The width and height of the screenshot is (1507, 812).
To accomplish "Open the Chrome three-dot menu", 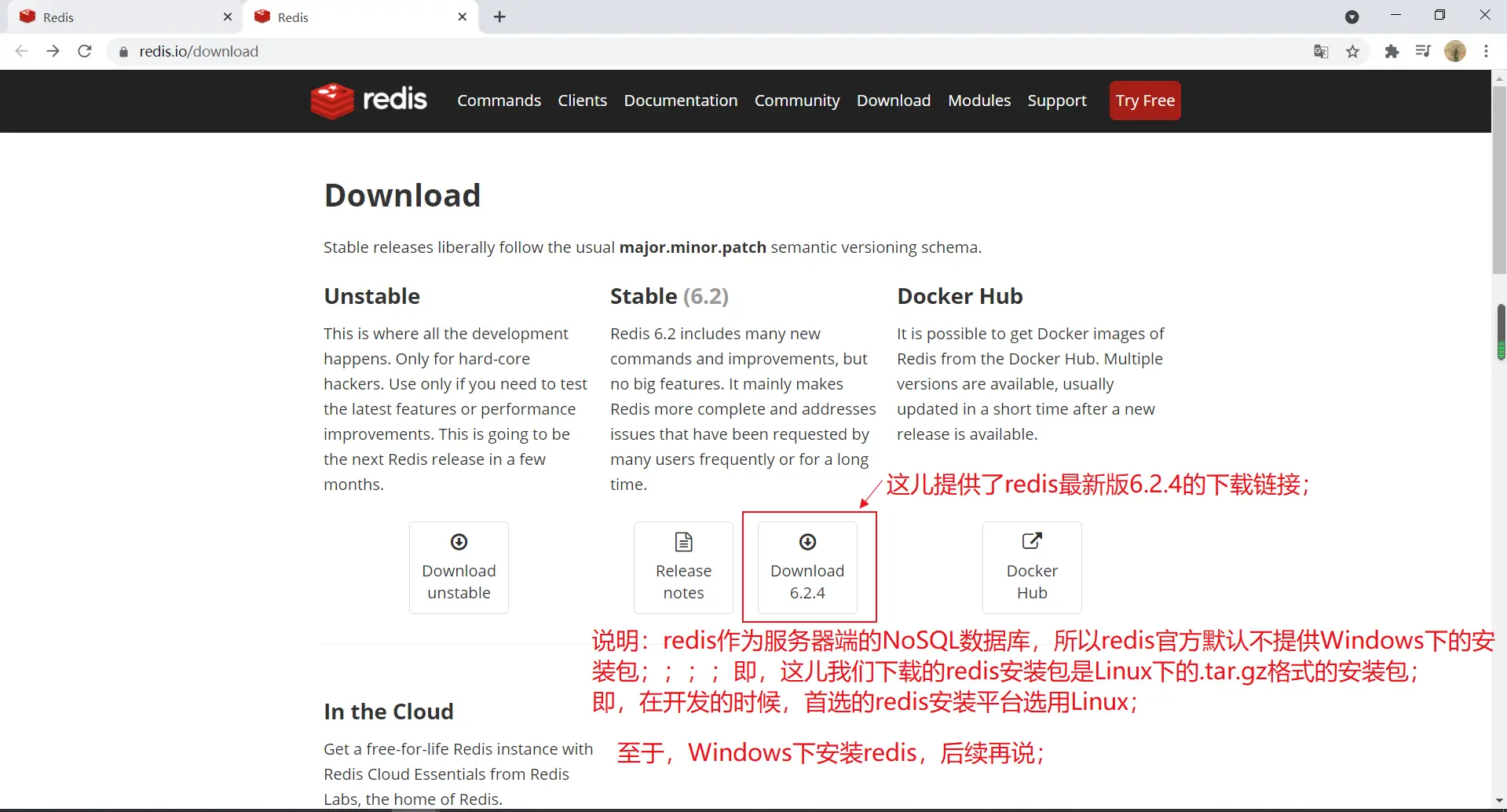I will click(1486, 51).
